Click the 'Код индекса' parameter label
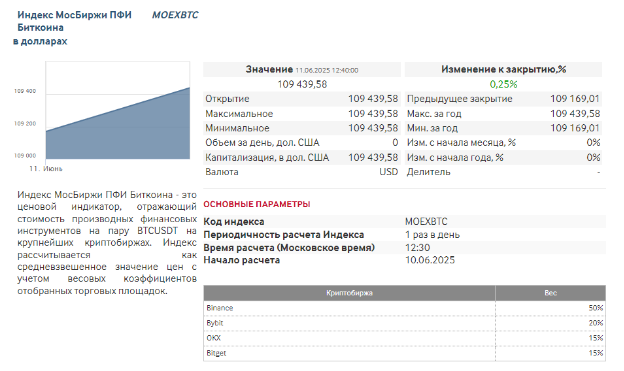 pos(234,221)
